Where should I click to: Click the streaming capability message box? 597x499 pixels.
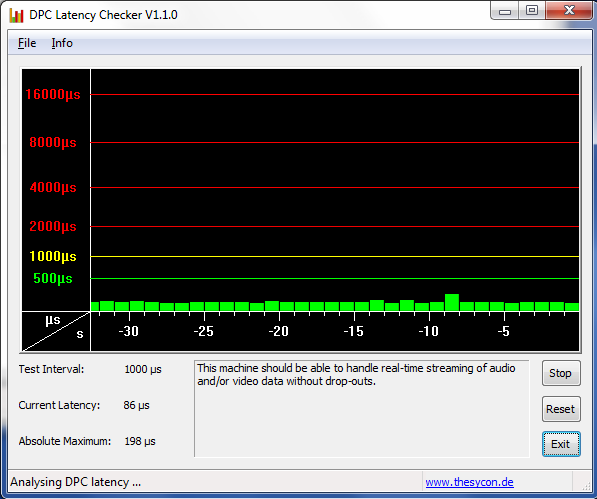click(362, 408)
